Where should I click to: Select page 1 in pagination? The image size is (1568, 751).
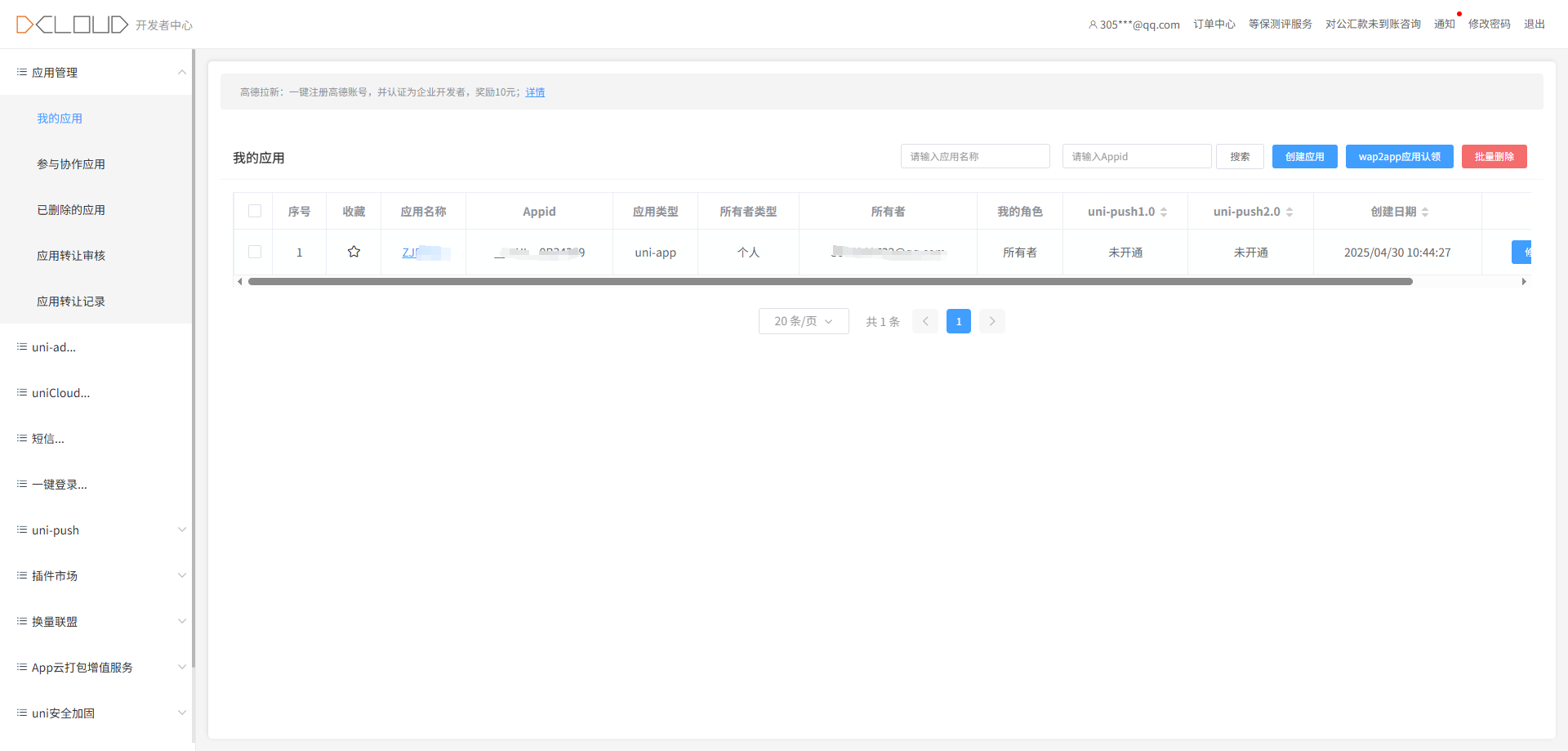coord(959,321)
